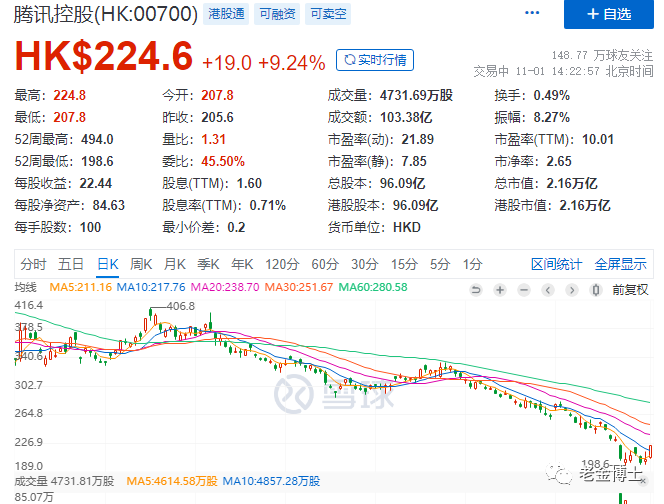The width and height of the screenshot is (664, 504).
Task: Open the three-dot more options menu
Action: tap(532, 13)
